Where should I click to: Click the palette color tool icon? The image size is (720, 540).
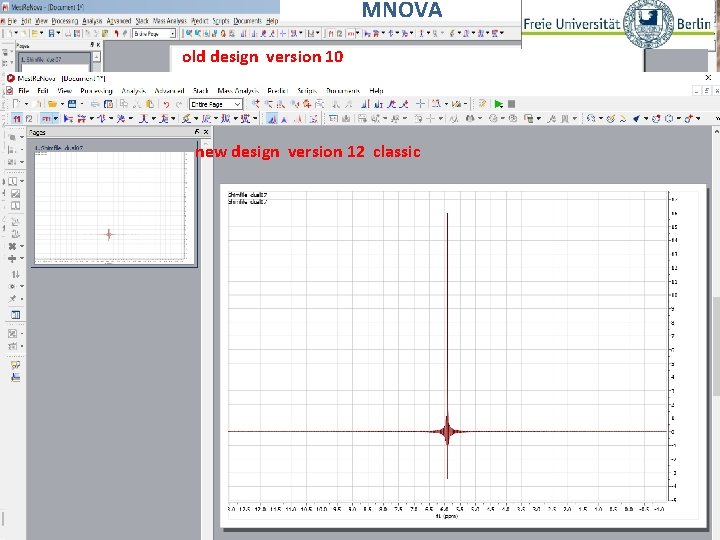point(611,119)
